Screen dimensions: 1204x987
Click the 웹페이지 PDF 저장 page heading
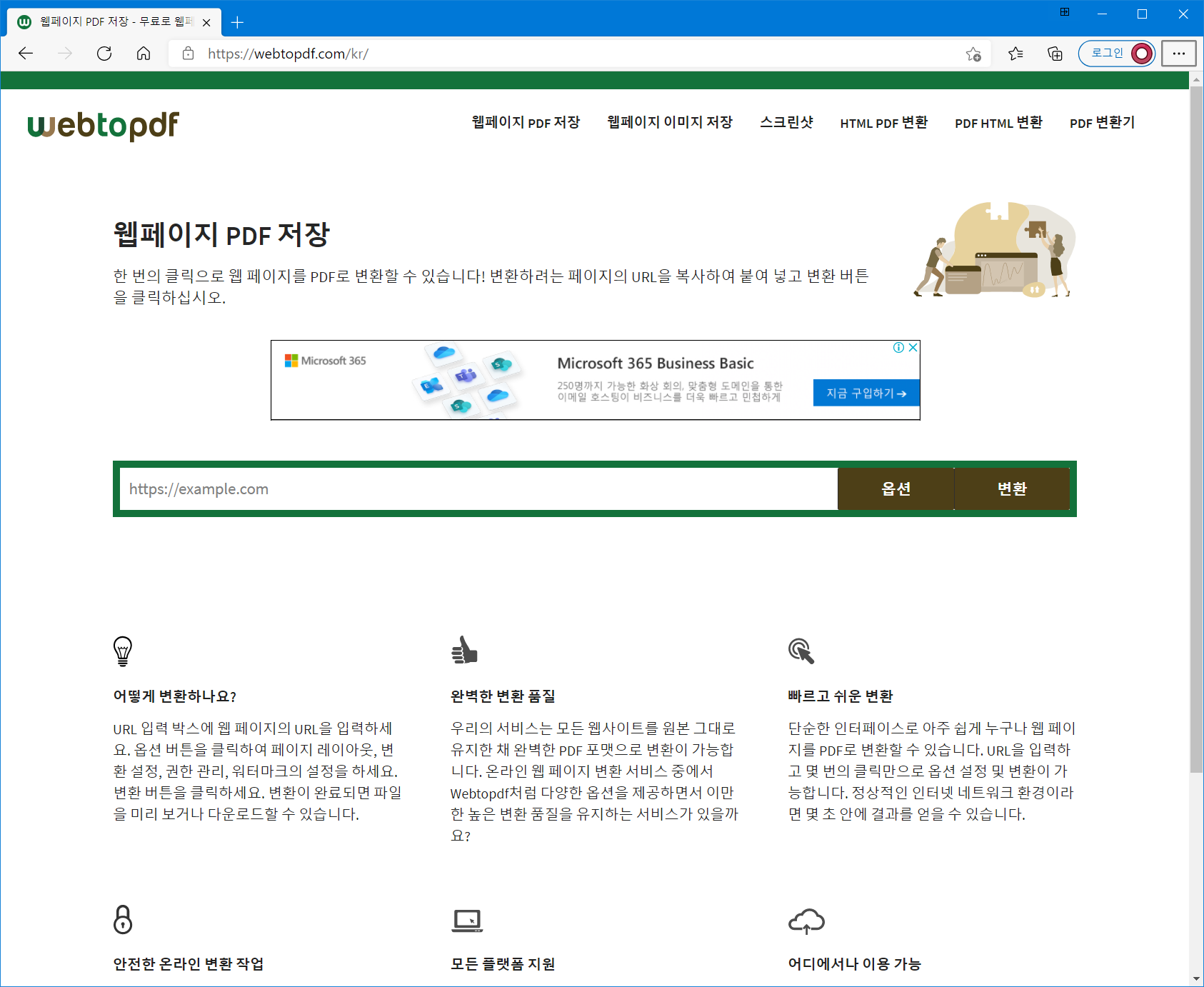point(221,234)
